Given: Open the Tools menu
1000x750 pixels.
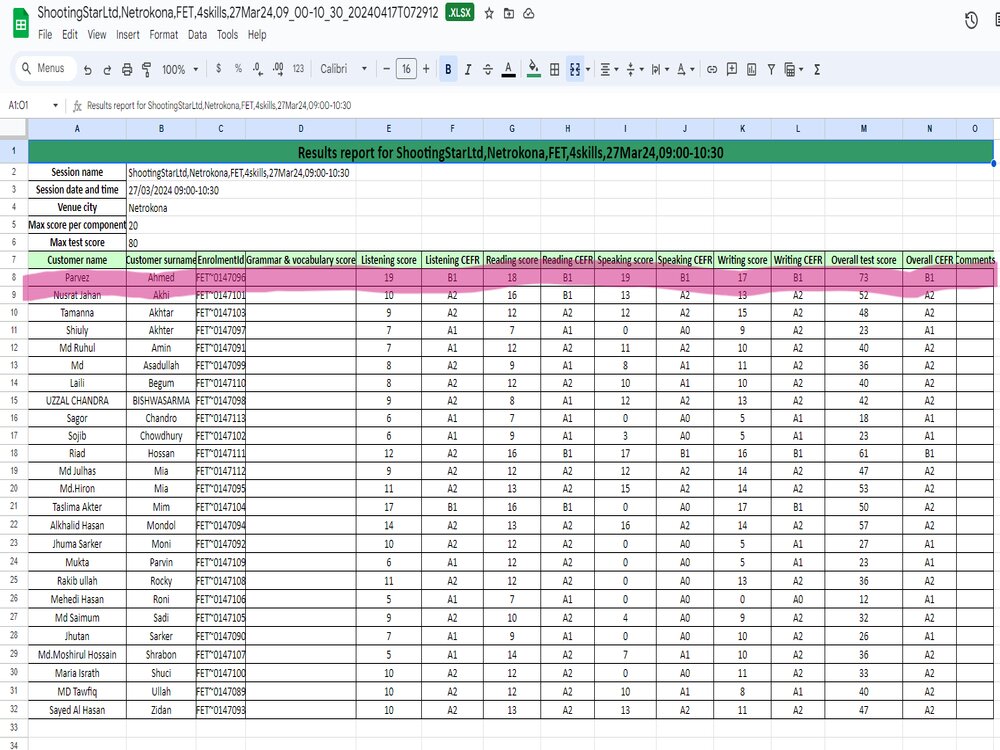Looking at the screenshot, I should click(227, 34).
